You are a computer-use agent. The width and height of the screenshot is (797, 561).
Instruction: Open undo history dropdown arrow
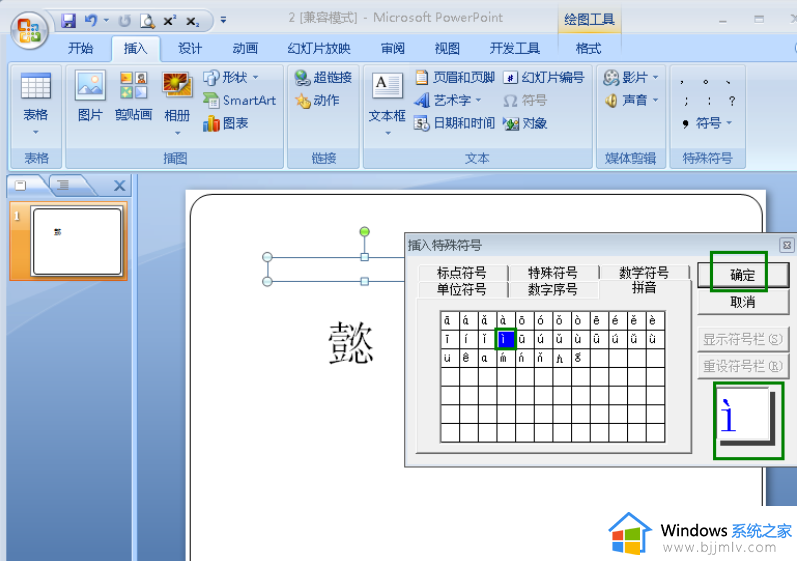tap(106, 21)
